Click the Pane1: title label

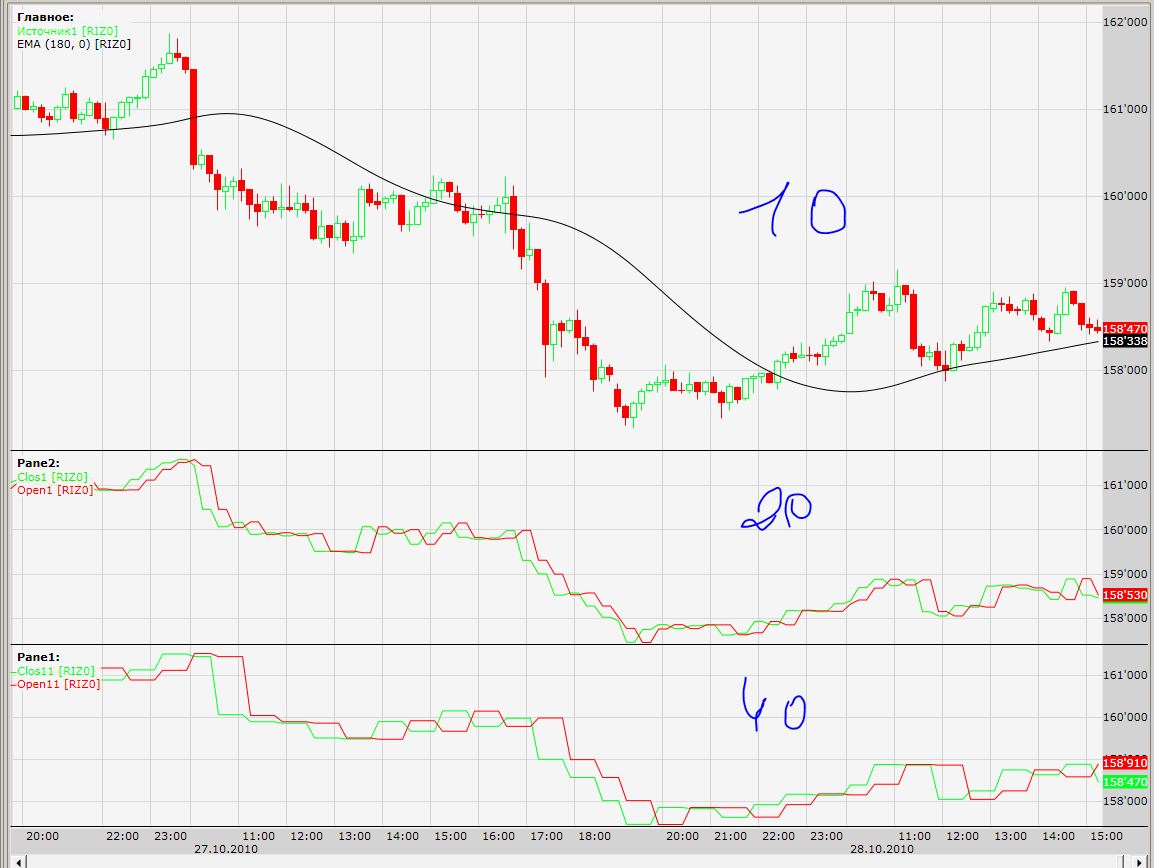coord(38,657)
